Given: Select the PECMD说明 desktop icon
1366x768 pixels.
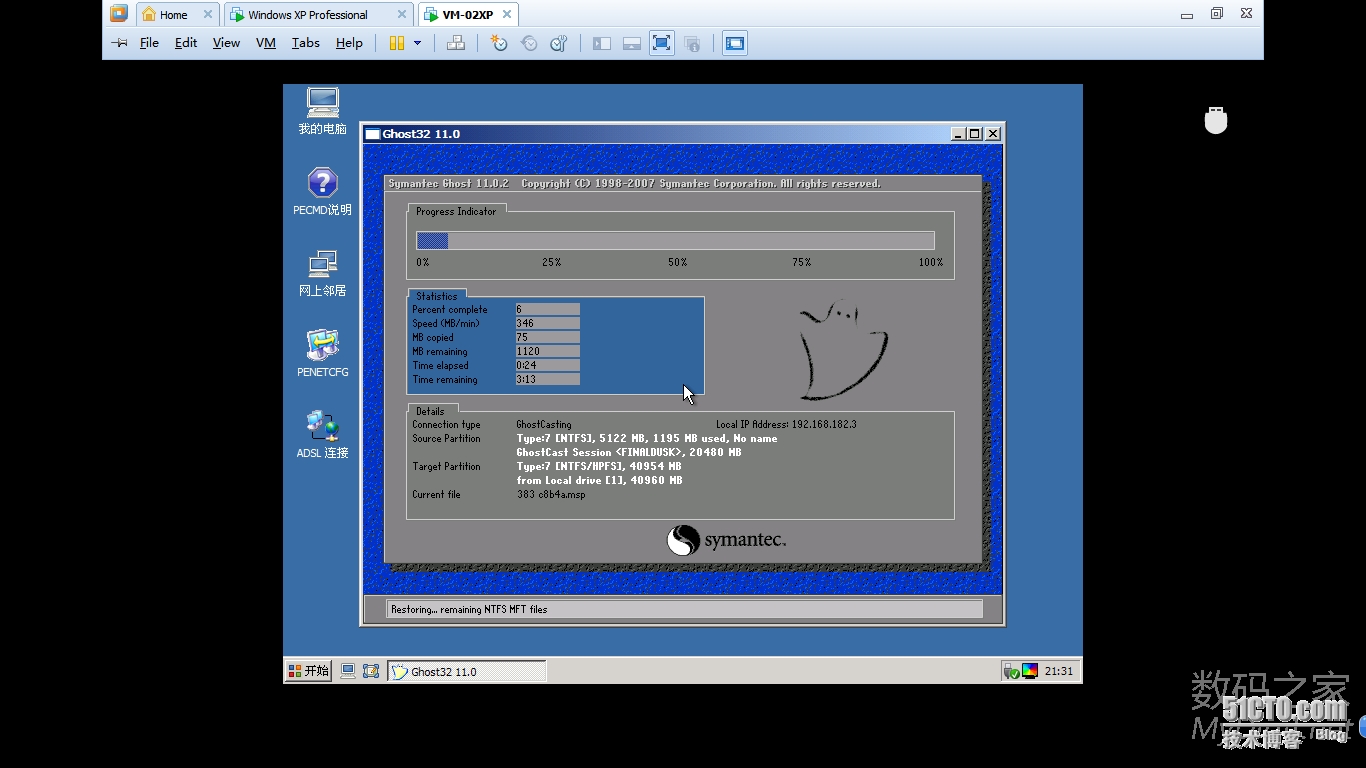Looking at the screenshot, I should pos(322,192).
